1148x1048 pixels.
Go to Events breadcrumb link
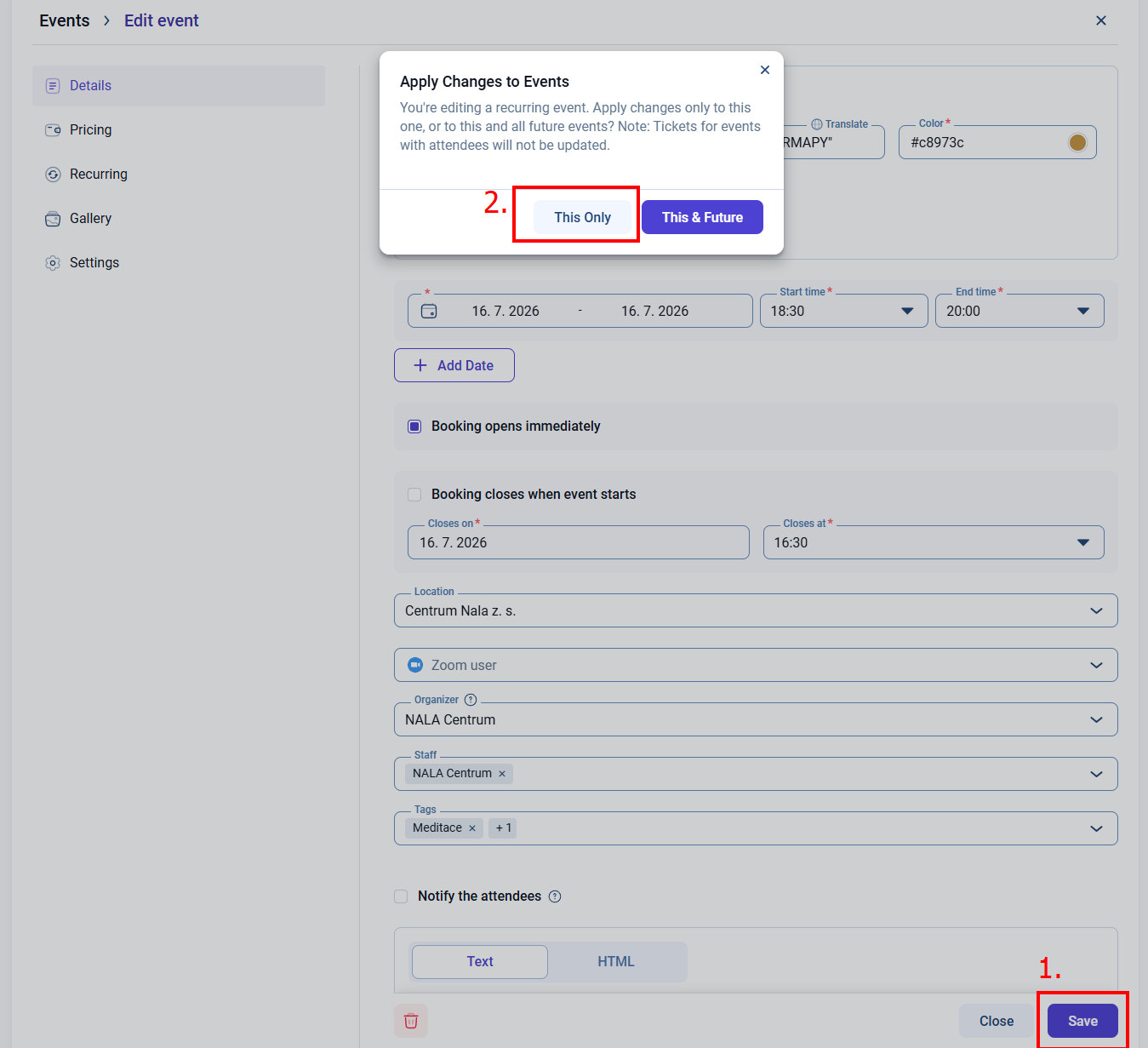65,20
